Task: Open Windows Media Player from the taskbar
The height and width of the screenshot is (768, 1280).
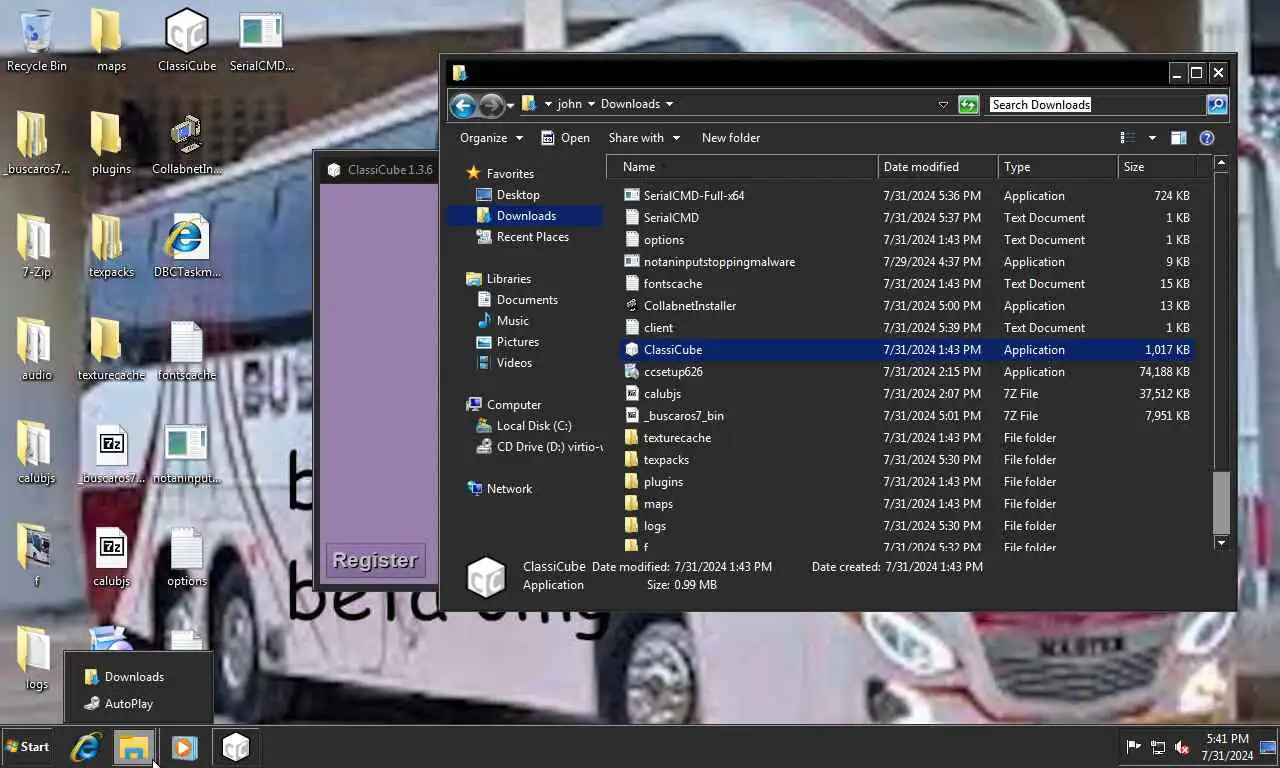Action: [x=184, y=747]
